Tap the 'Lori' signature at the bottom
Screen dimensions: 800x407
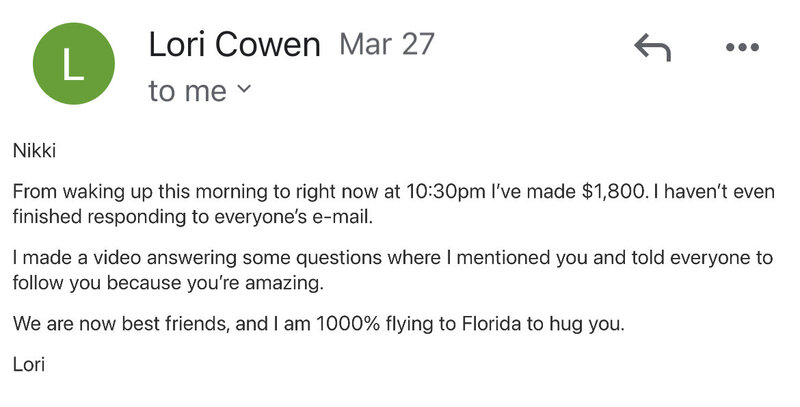(x=29, y=365)
